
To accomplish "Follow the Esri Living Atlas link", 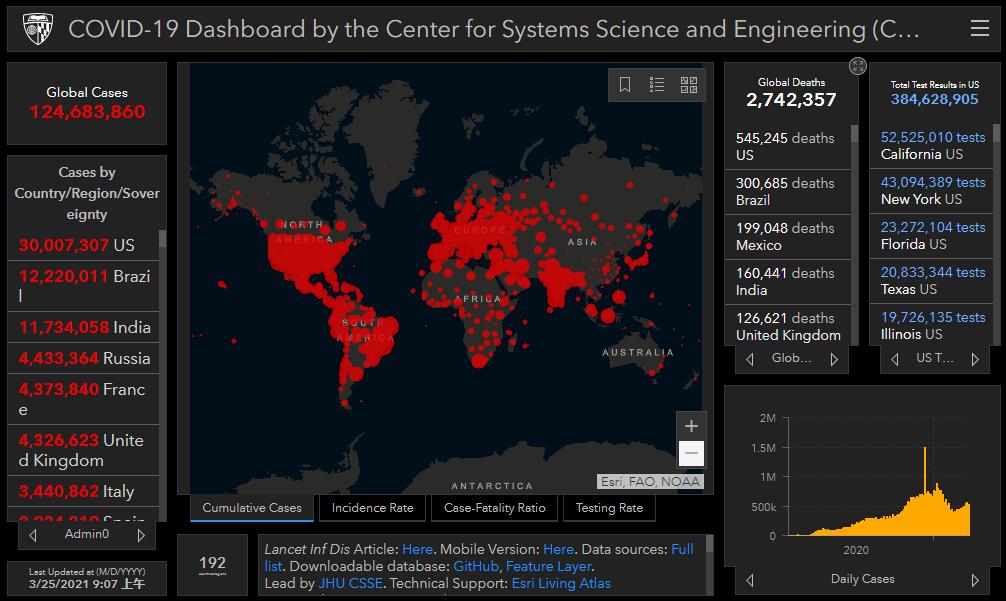I will (561, 583).
